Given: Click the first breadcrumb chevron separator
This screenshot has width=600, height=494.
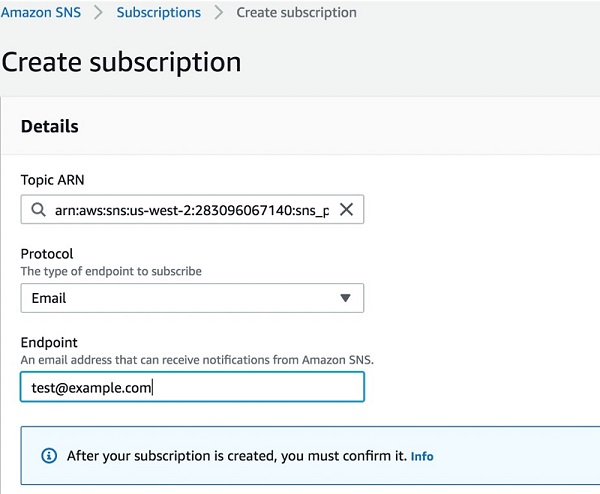Looking at the screenshot, I should tap(98, 13).
